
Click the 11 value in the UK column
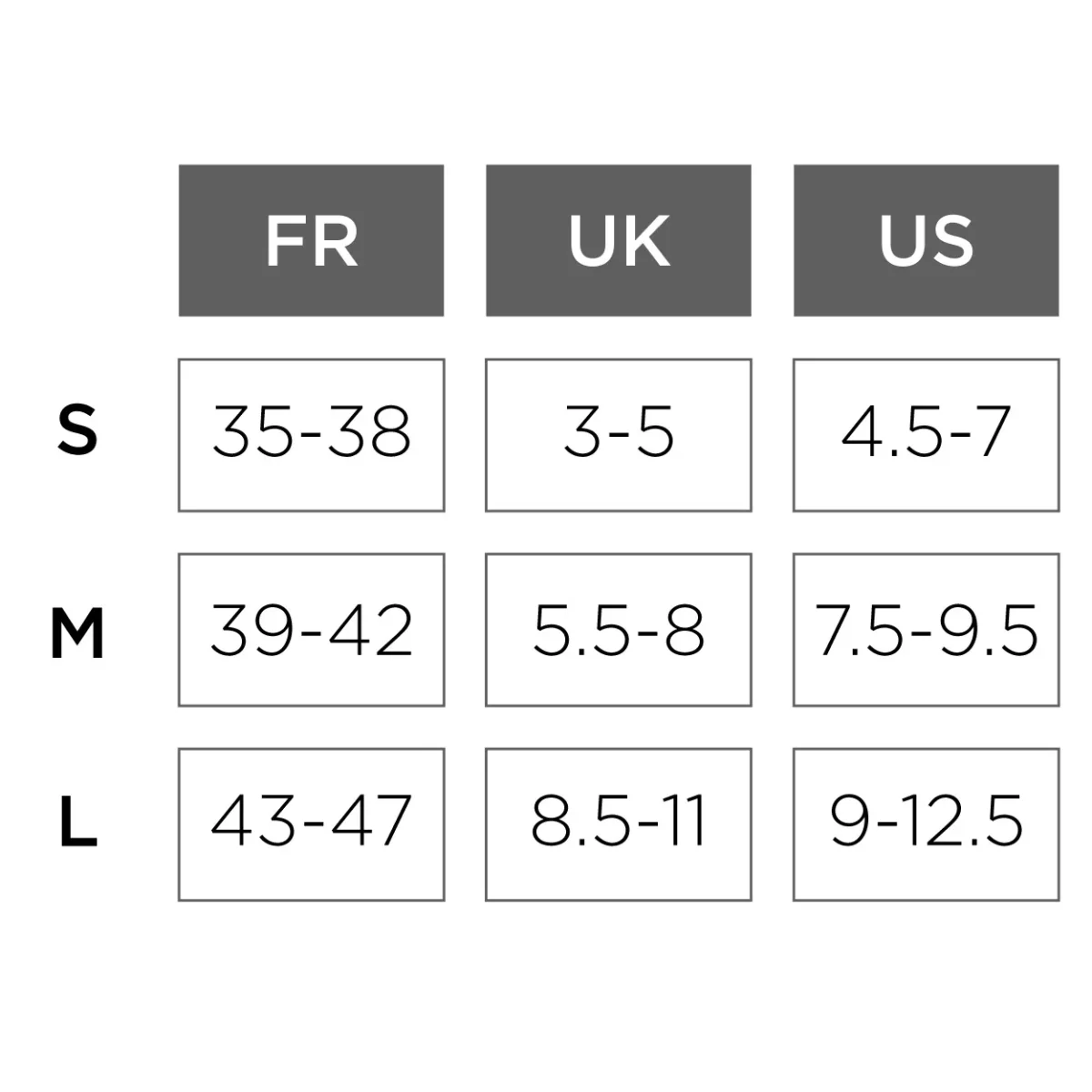[684, 821]
